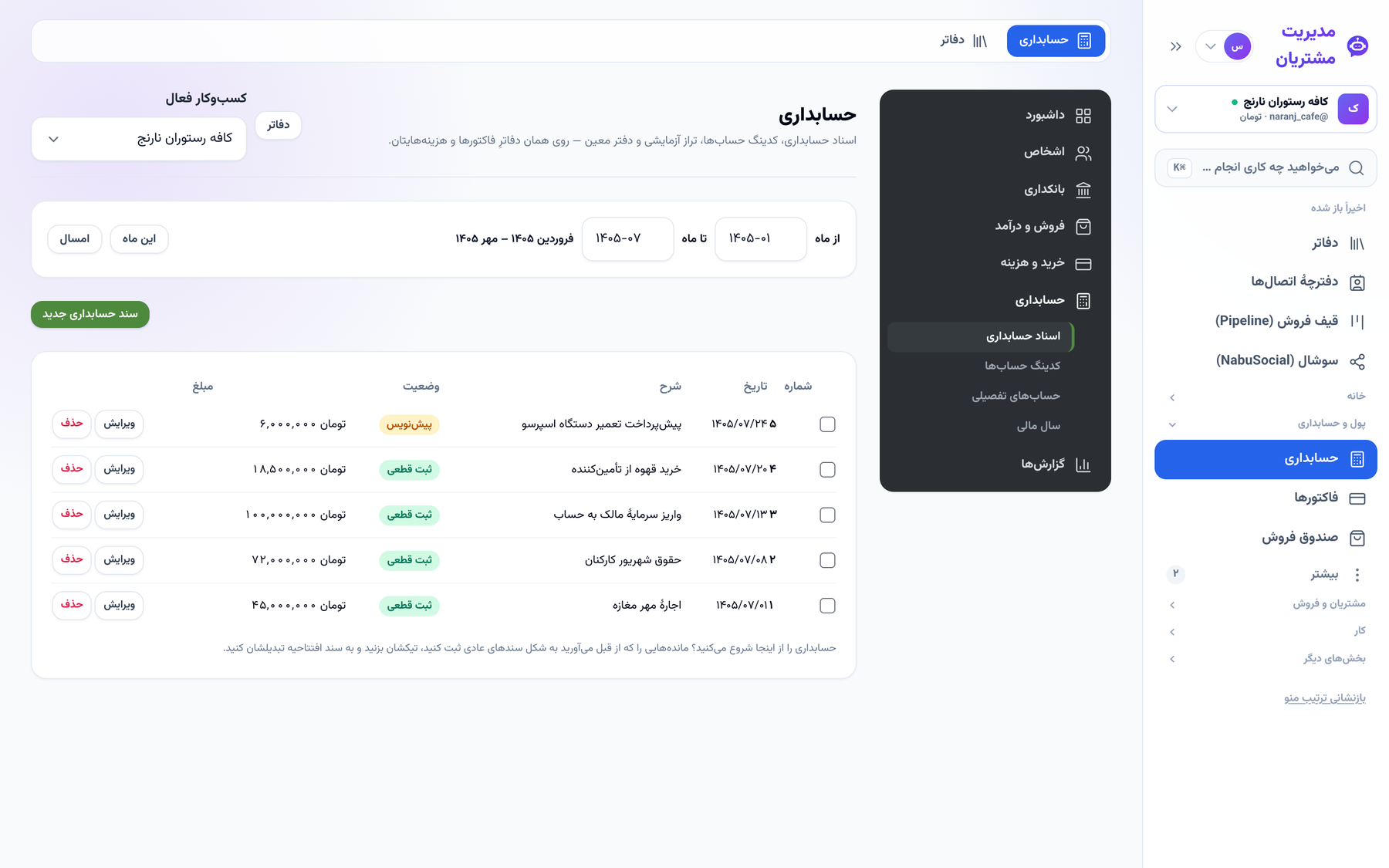The image size is (1389, 868).
Task: Open اشخاص people icon in dark menu
Action: point(1083,153)
